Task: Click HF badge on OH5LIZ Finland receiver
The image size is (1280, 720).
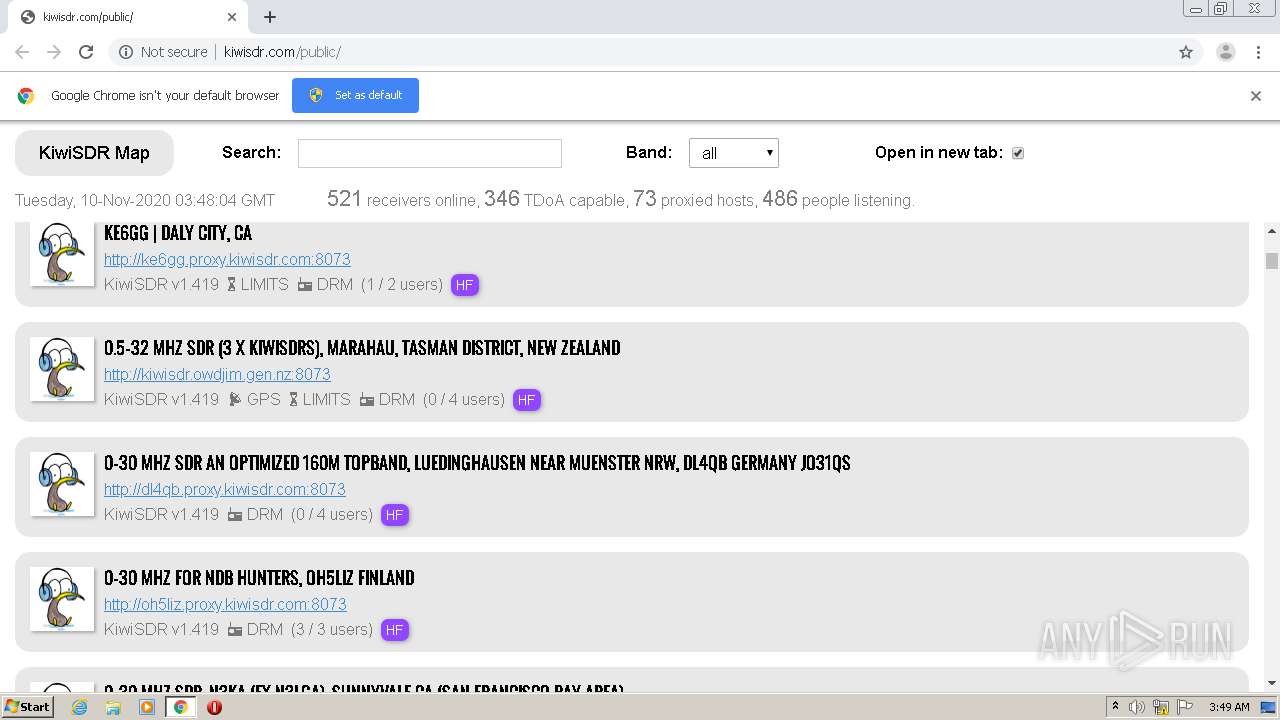Action: click(395, 630)
